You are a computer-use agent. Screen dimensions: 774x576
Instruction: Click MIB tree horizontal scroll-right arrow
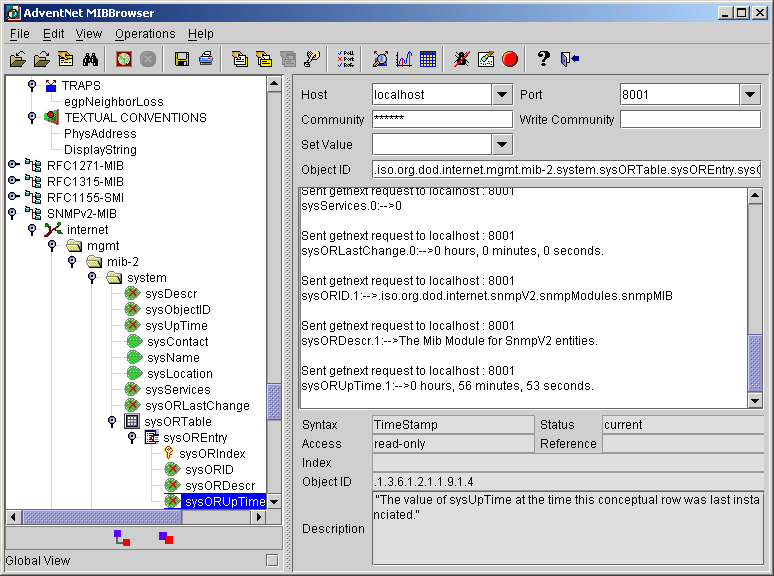[x=258, y=517]
